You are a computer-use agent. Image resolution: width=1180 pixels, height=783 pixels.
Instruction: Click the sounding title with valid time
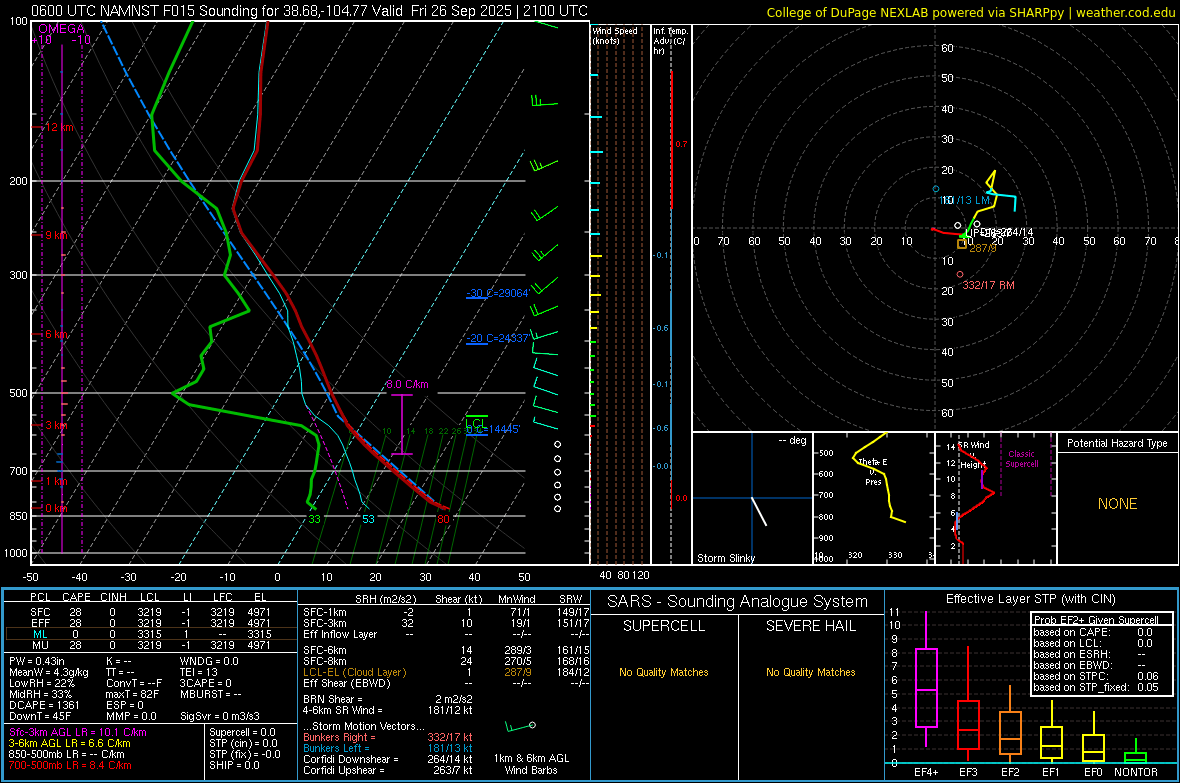309,11
